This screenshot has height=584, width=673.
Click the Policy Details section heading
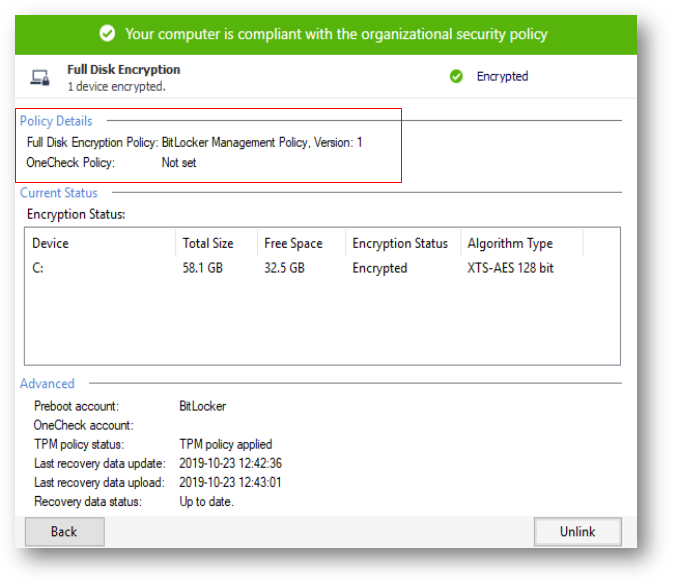click(56, 121)
